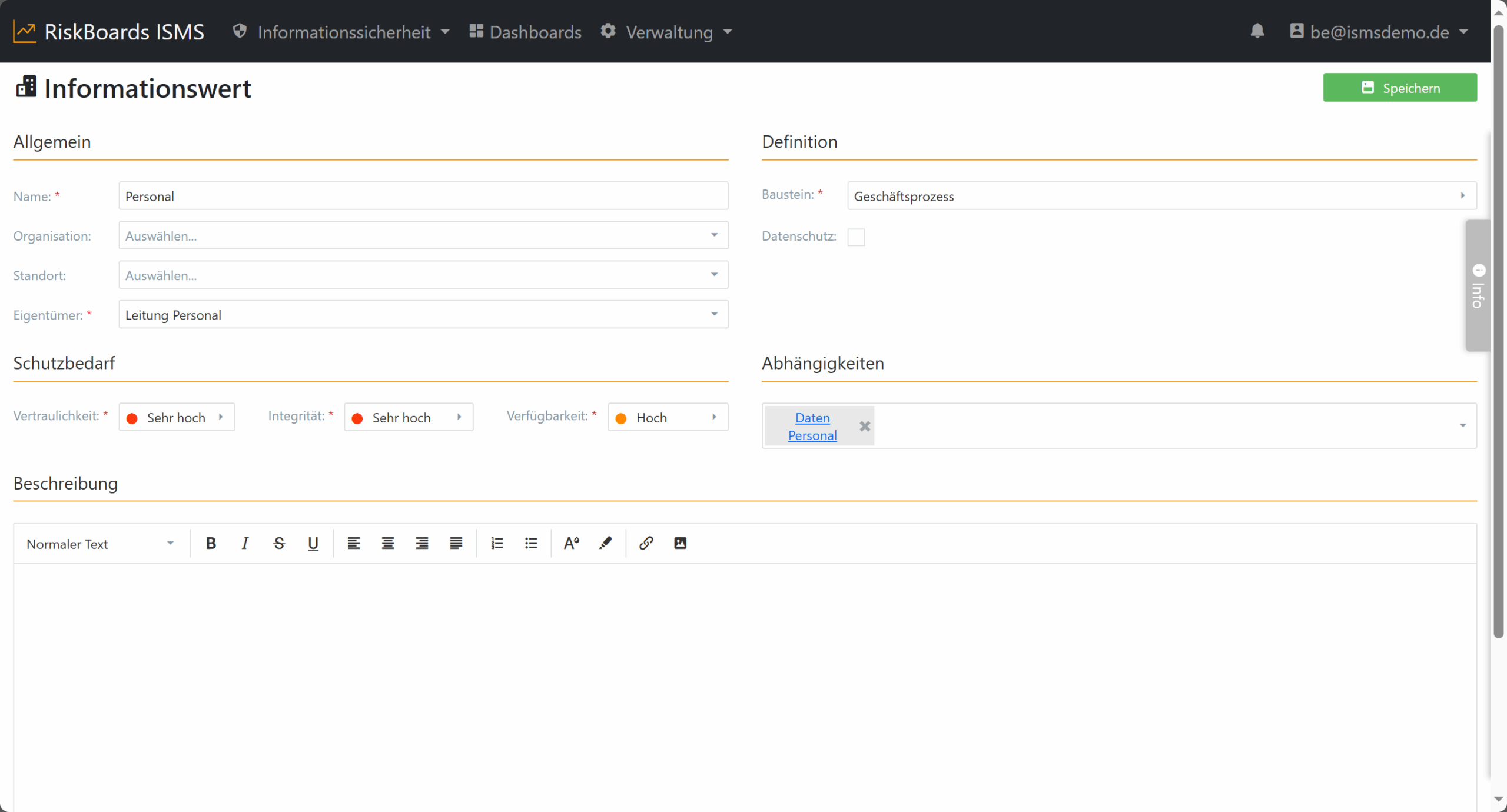Click the Abhängigkeiten section heading
Viewport: 1507px width, 812px height.
click(x=822, y=363)
